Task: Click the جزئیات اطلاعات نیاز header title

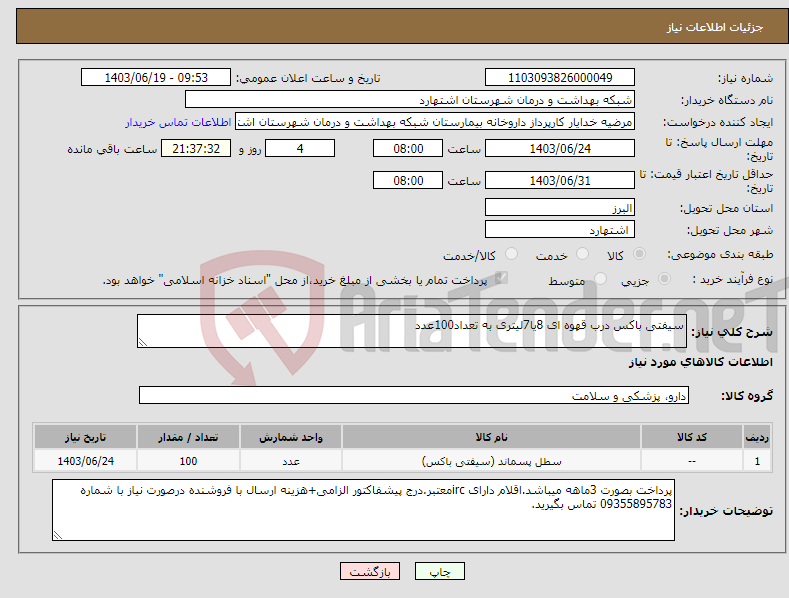Action: click(x=715, y=27)
